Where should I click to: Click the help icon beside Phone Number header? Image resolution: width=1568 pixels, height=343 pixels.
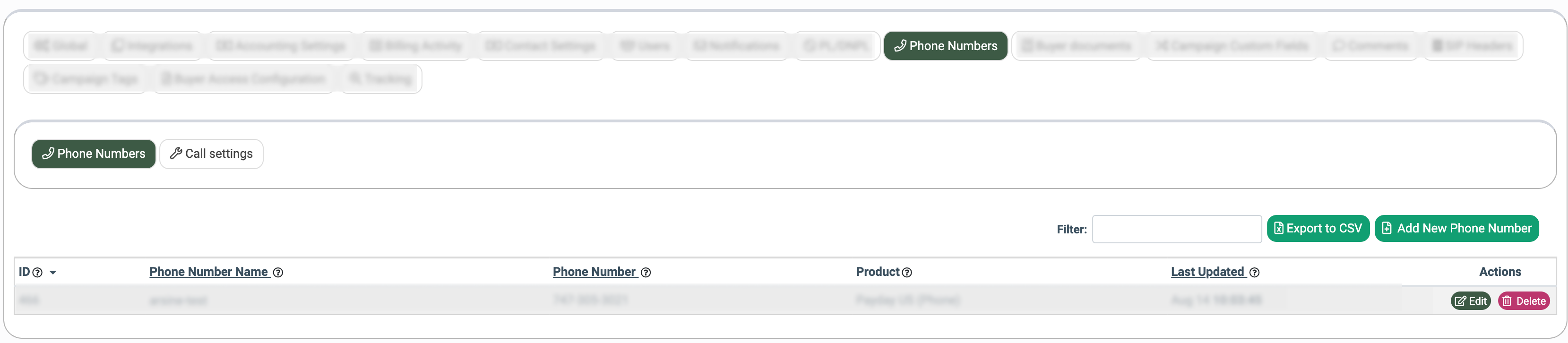pyautogui.click(x=646, y=273)
